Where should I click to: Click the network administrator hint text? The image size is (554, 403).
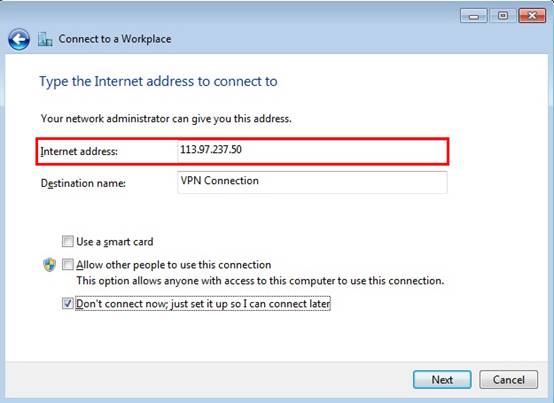coord(166,119)
